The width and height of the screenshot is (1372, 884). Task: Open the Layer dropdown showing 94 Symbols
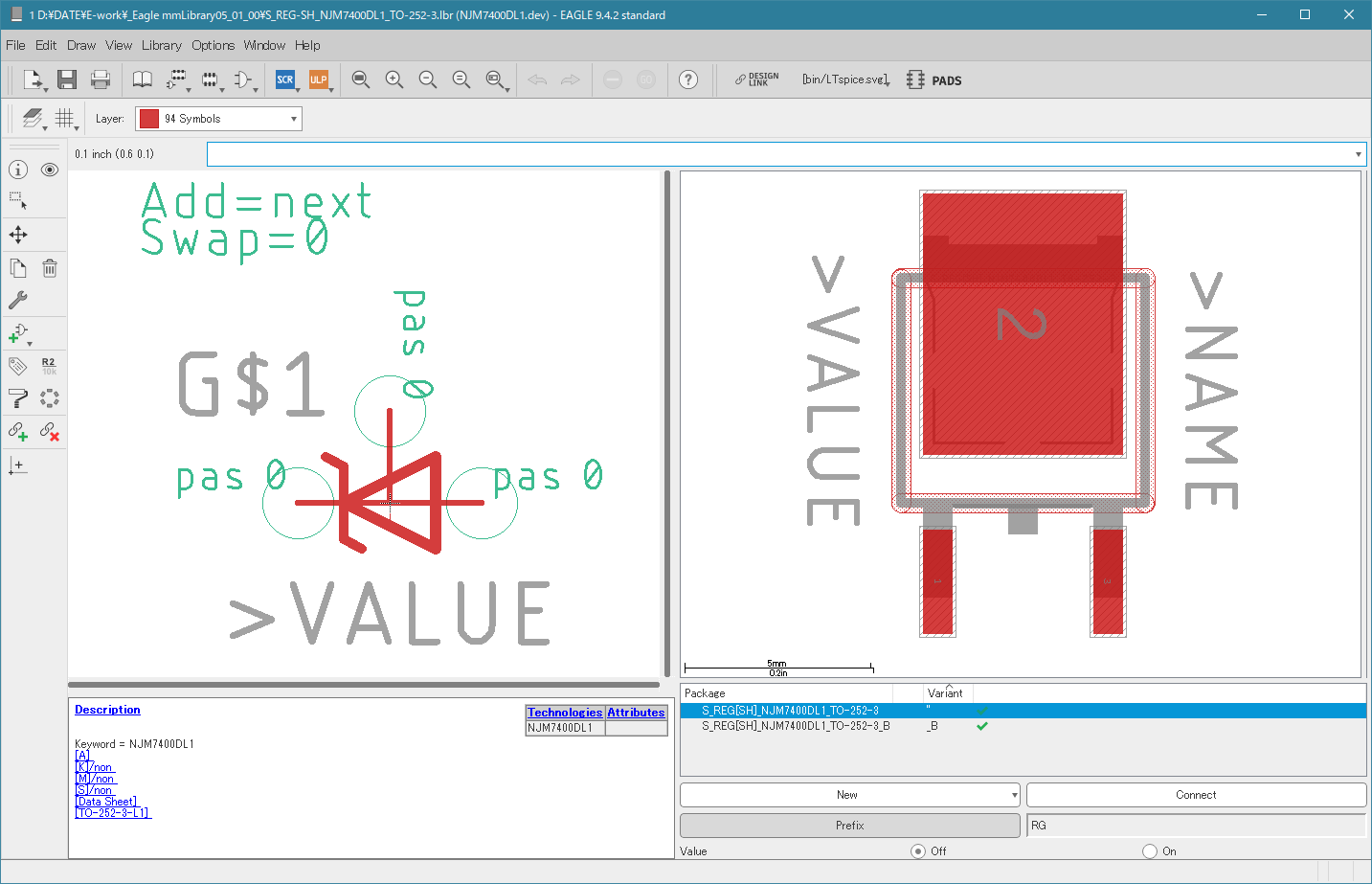coord(218,119)
